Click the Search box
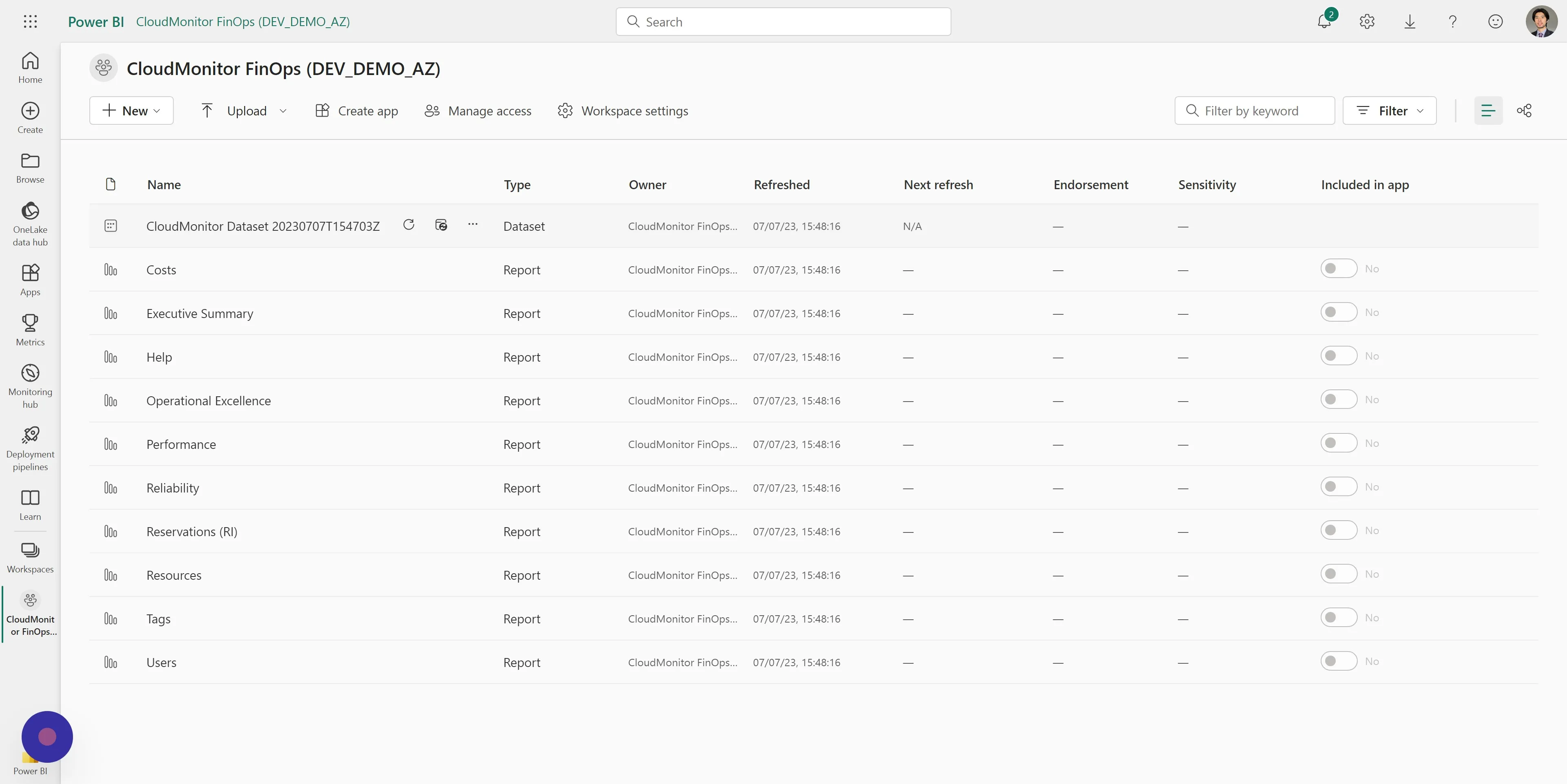 point(783,22)
